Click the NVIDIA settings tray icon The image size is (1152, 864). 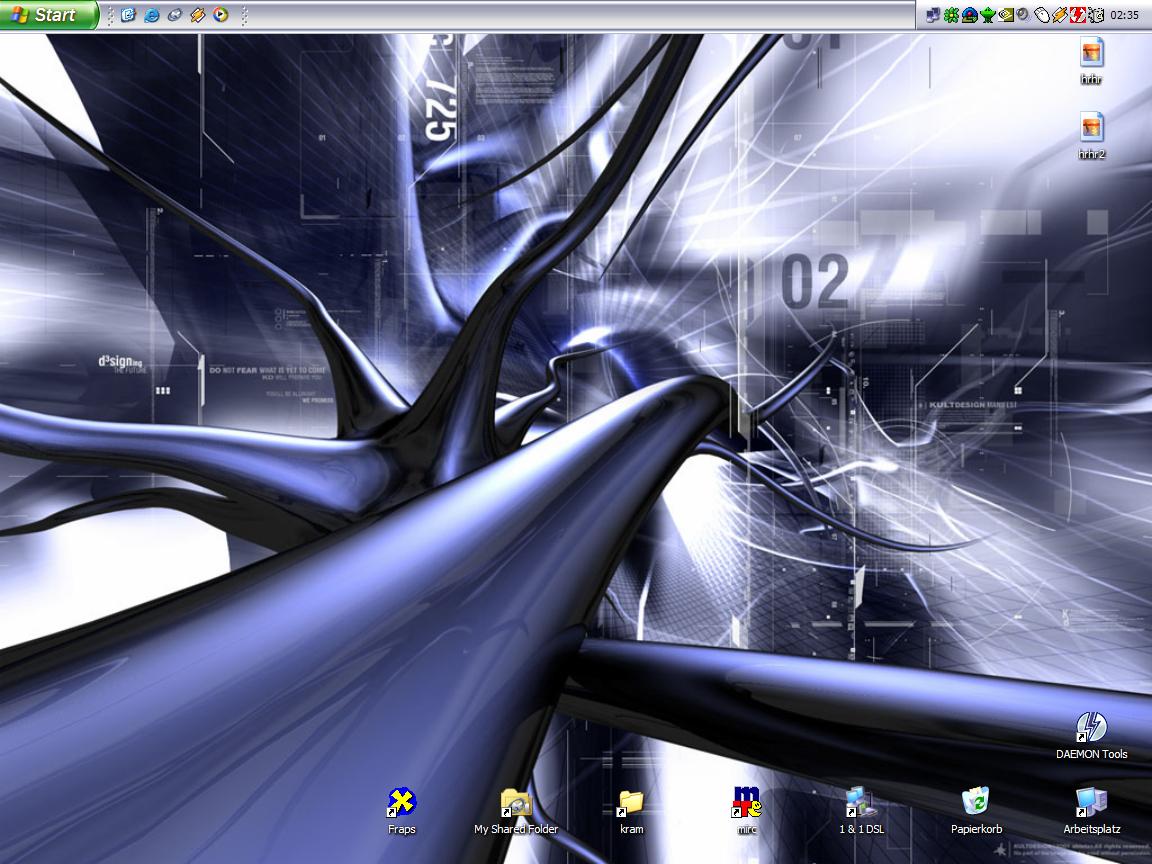1005,15
